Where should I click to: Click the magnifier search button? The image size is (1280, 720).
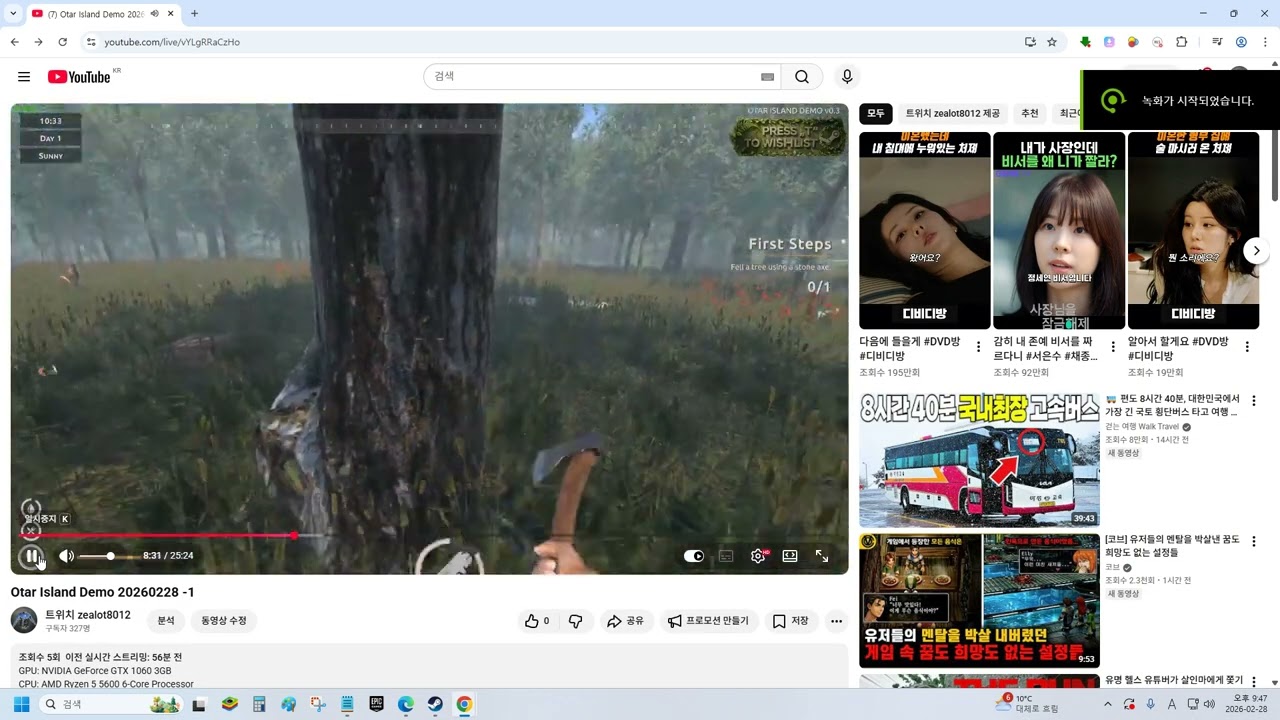(802, 77)
